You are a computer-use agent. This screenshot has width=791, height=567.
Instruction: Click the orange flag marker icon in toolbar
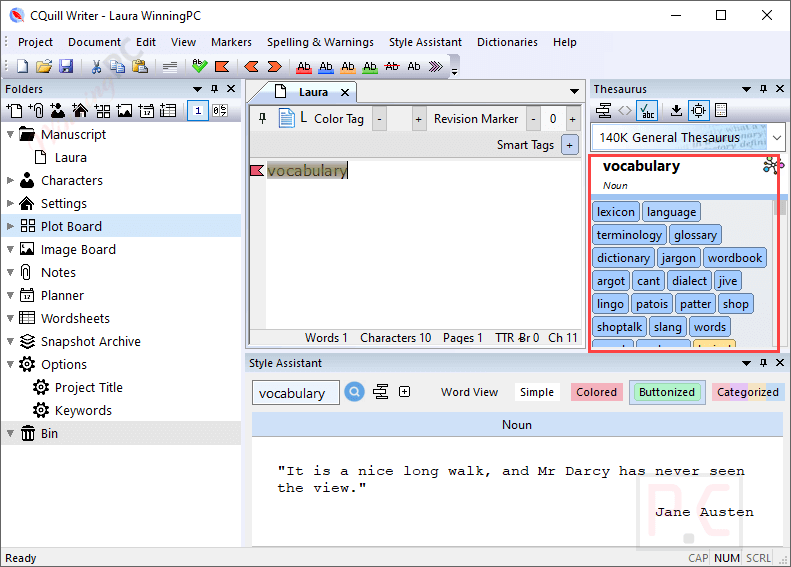pyautogui.click(x=222, y=66)
